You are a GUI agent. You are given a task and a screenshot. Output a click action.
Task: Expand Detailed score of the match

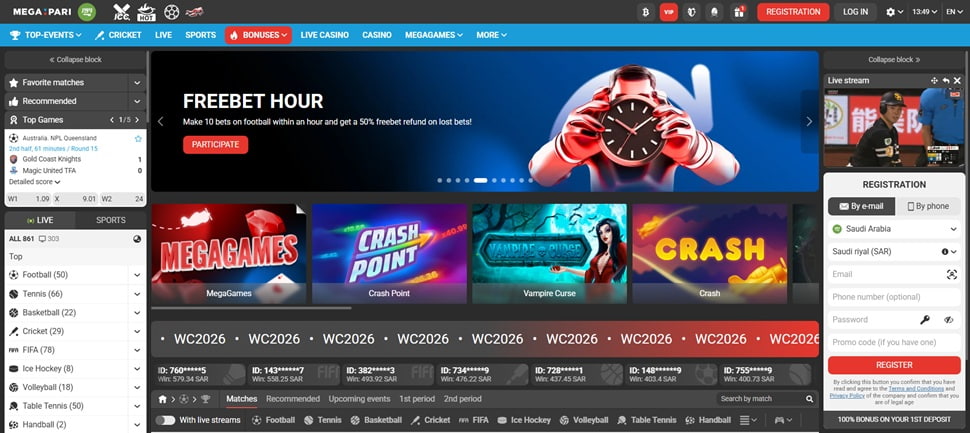pyautogui.click(x=35, y=182)
